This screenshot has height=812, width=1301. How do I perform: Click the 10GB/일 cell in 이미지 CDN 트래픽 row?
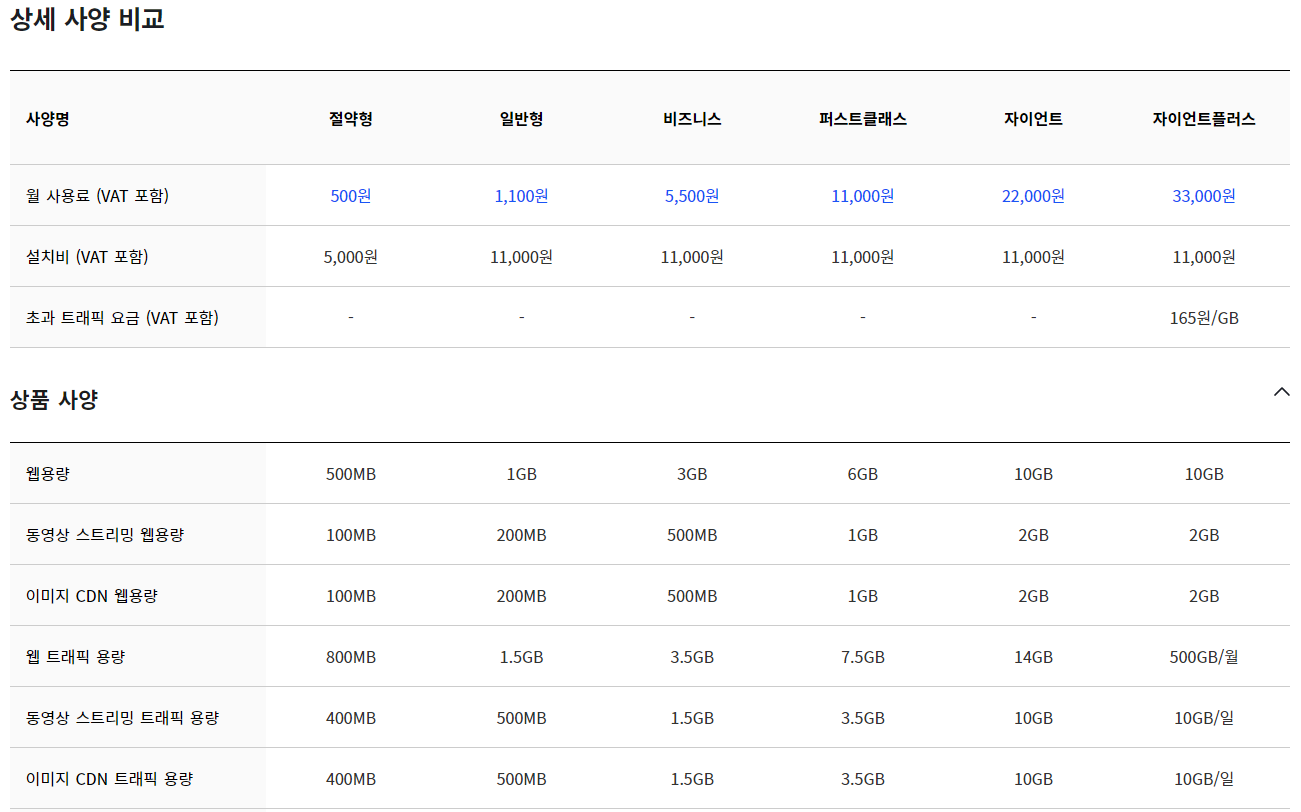[1204, 779]
